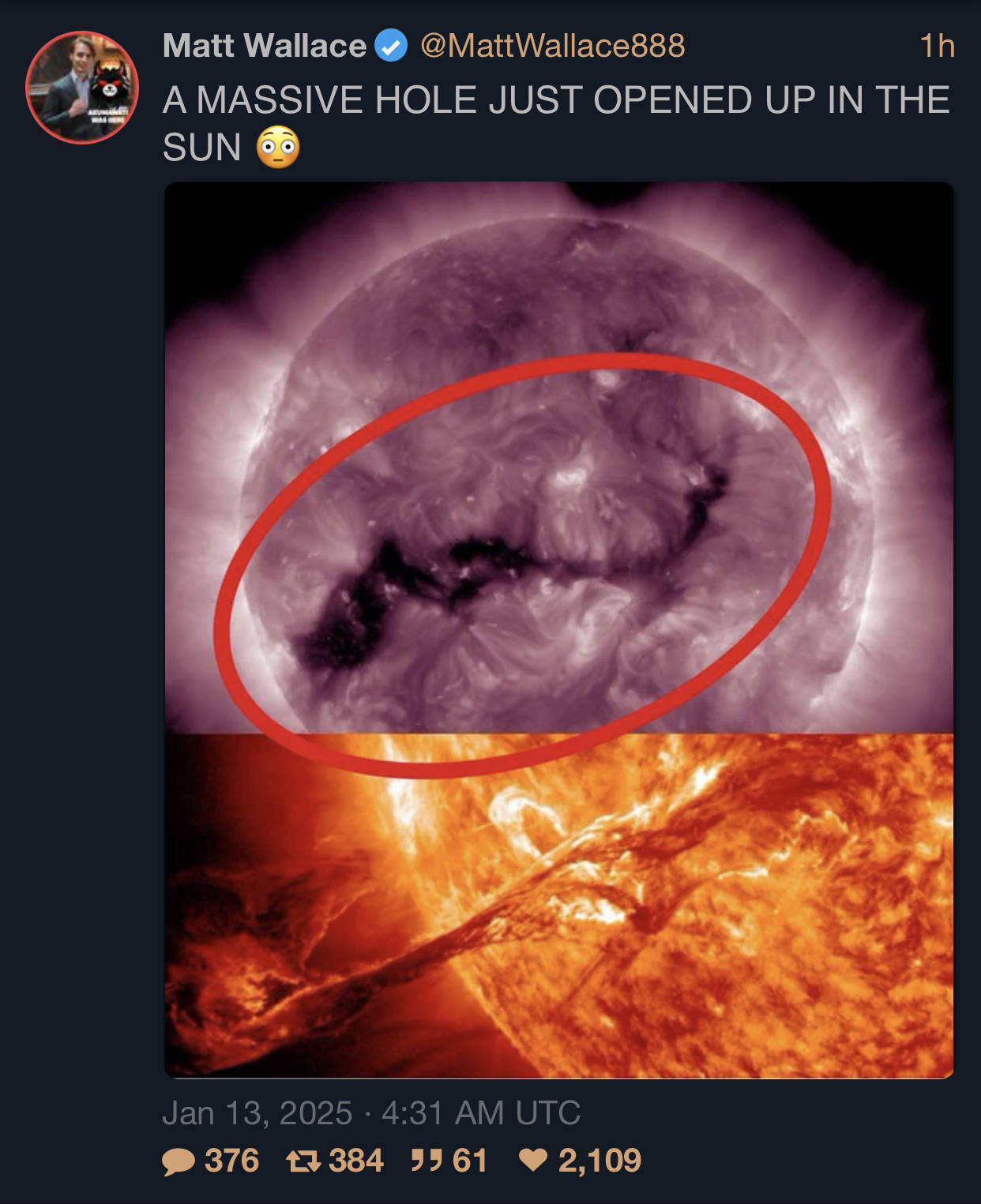Open the orange solar filament image
The height and width of the screenshot is (1204, 981).
pyautogui.click(x=558, y=906)
